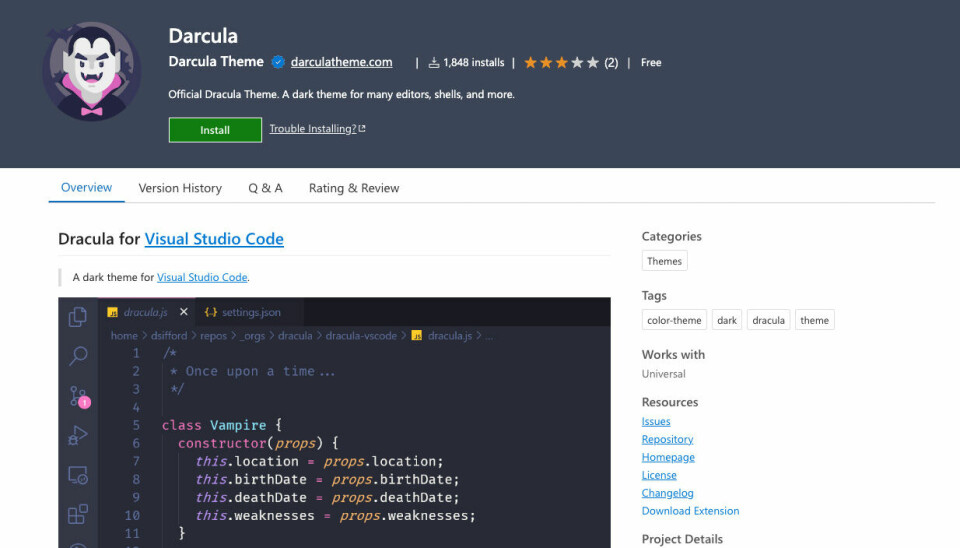Click breadcrumb segment 'home'

click(x=124, y=336)
